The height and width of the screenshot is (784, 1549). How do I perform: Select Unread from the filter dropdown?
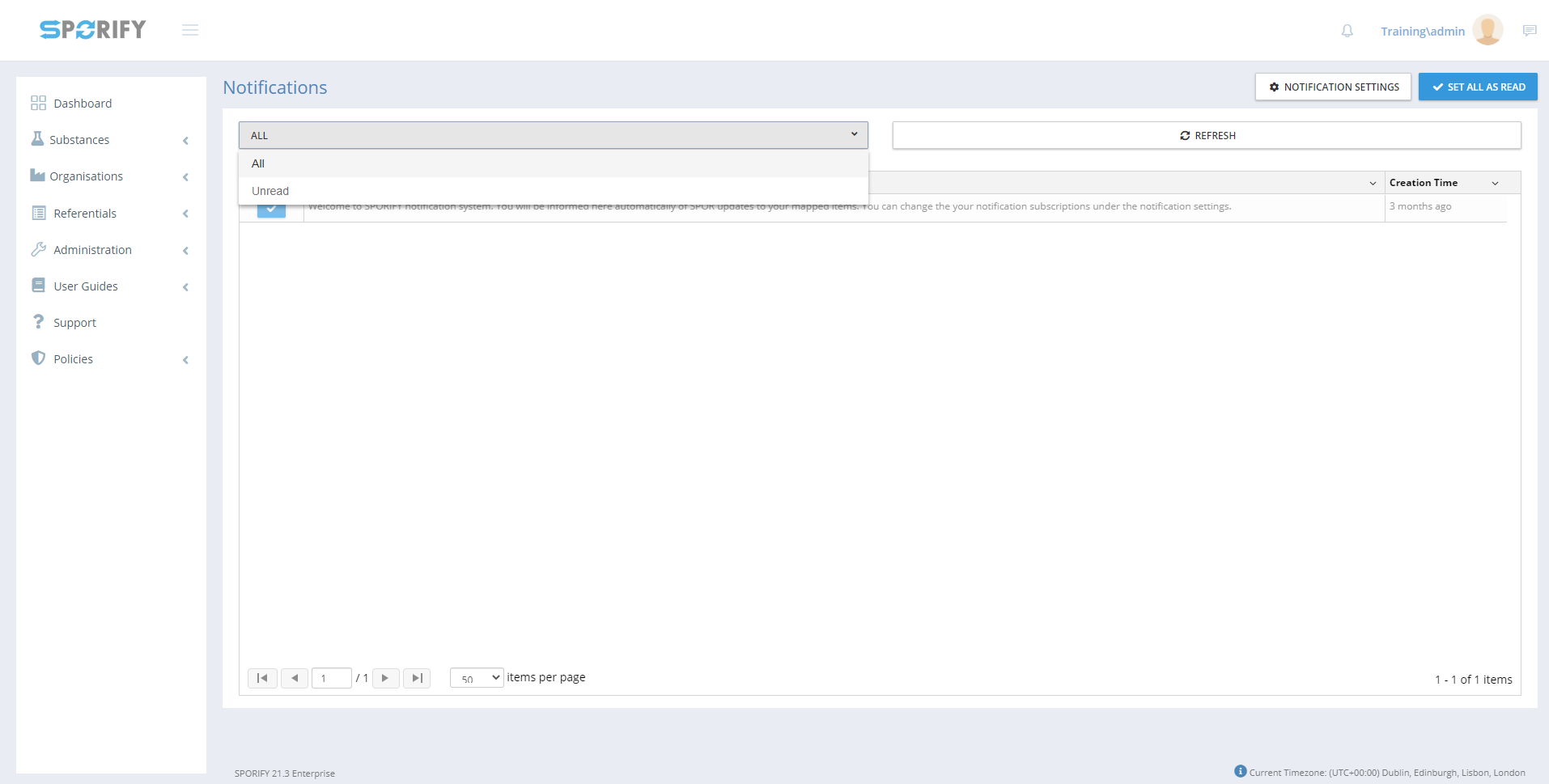coord(270,191)
